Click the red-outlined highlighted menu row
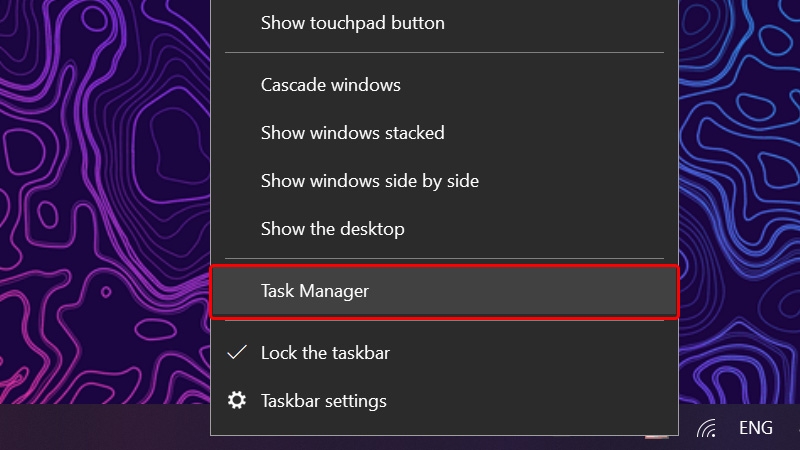The width and height of the screenshot is (800, 450). pos(444,291)
